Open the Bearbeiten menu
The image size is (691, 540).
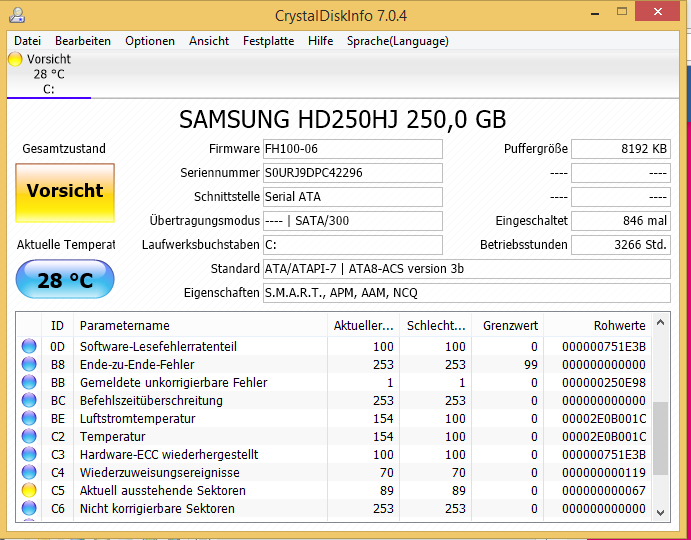pos(83,41)
